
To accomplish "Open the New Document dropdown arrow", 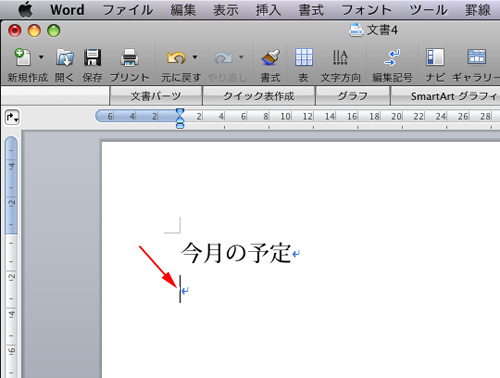I will [x=41, y=57].
